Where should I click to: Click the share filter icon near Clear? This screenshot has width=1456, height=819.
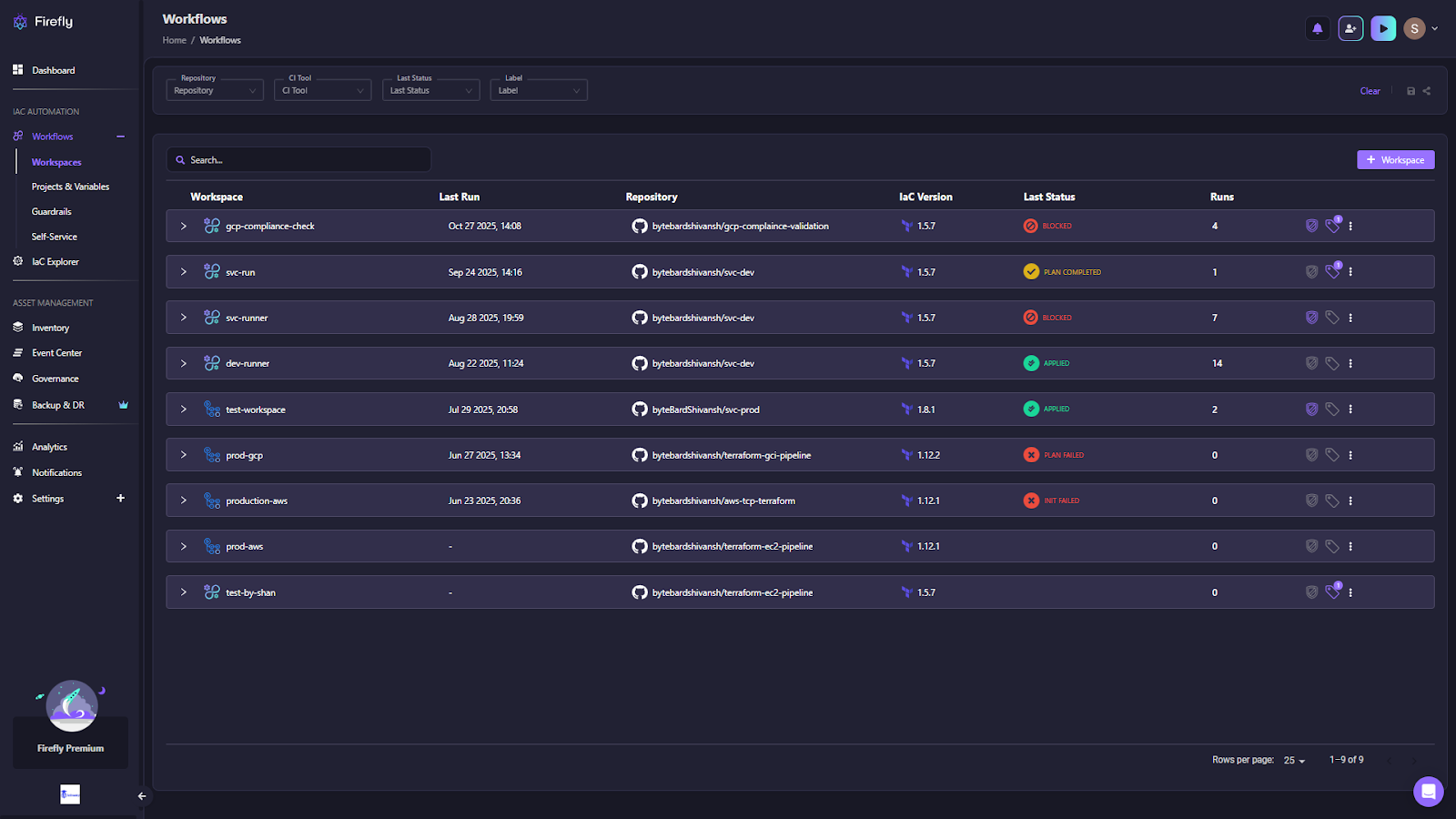pyautogui.click(x=1427, y=91)
